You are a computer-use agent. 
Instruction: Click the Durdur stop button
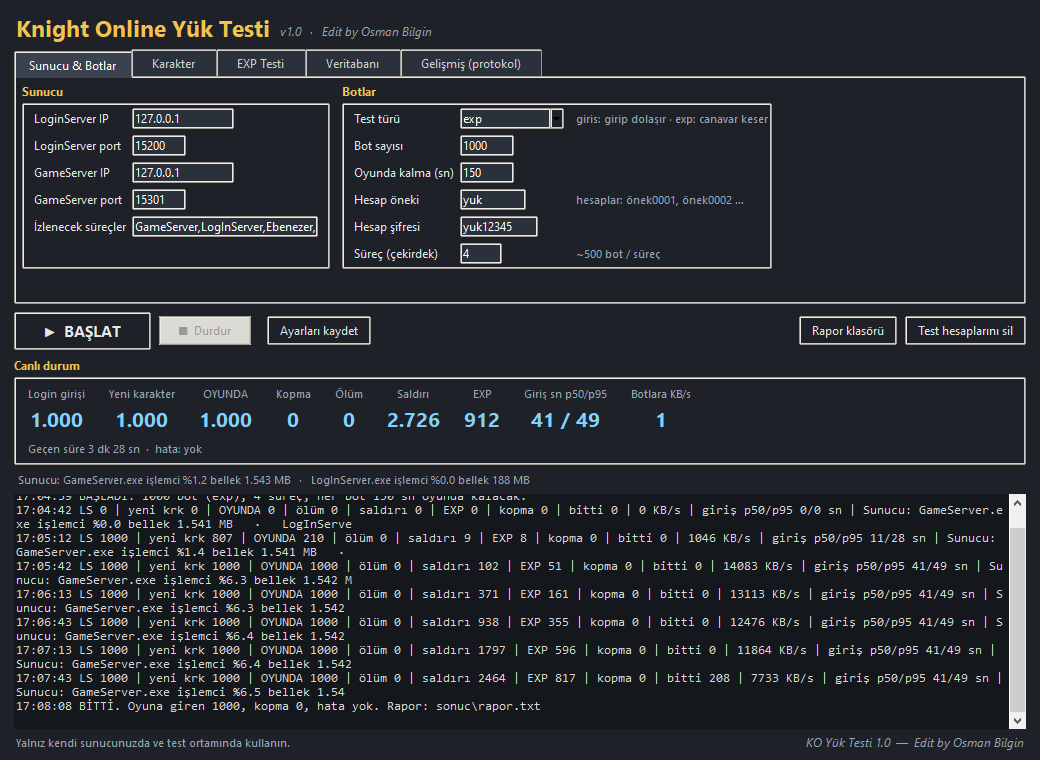[x=205, y=330]
